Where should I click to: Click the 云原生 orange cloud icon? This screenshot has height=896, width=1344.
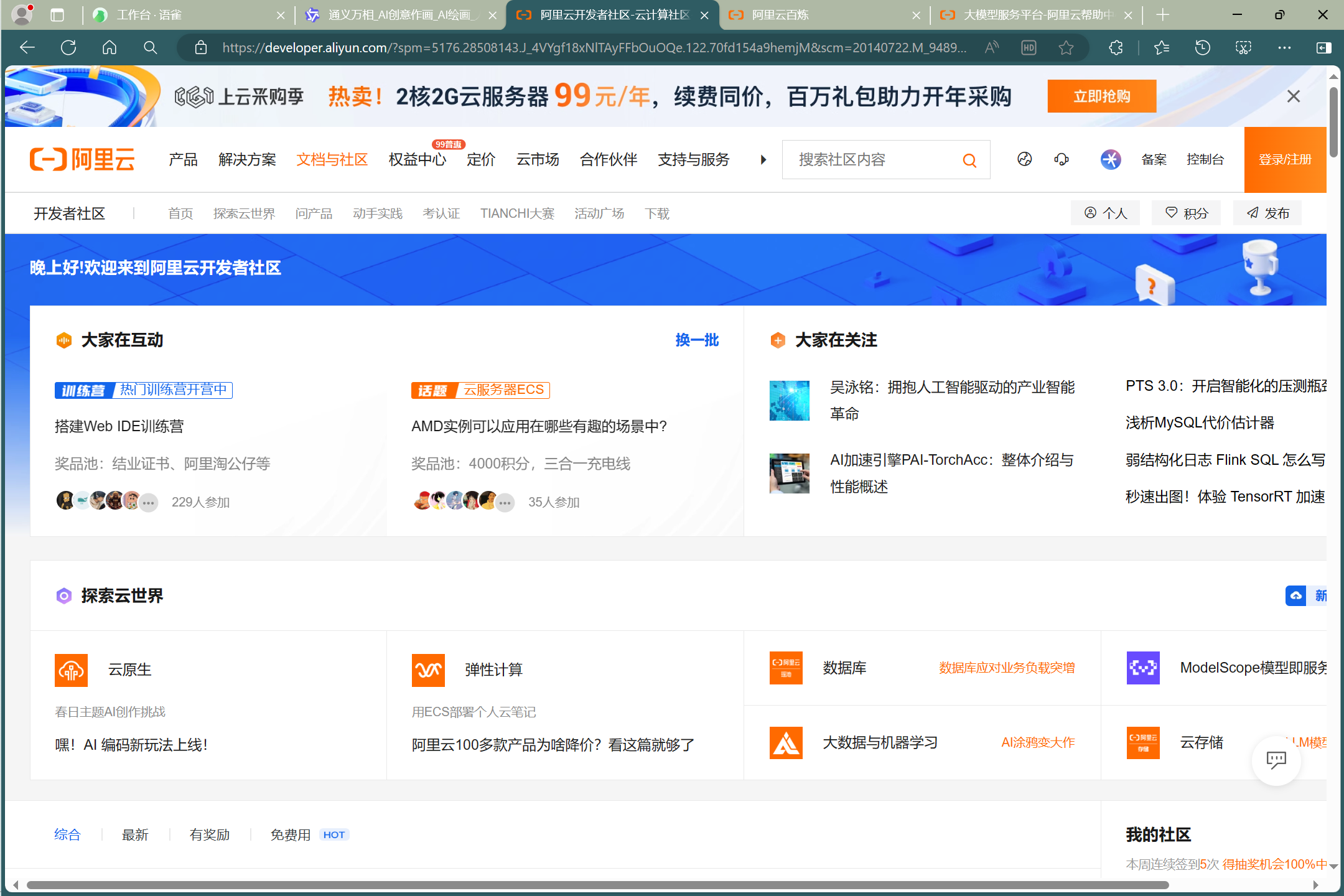click(71, 670)
